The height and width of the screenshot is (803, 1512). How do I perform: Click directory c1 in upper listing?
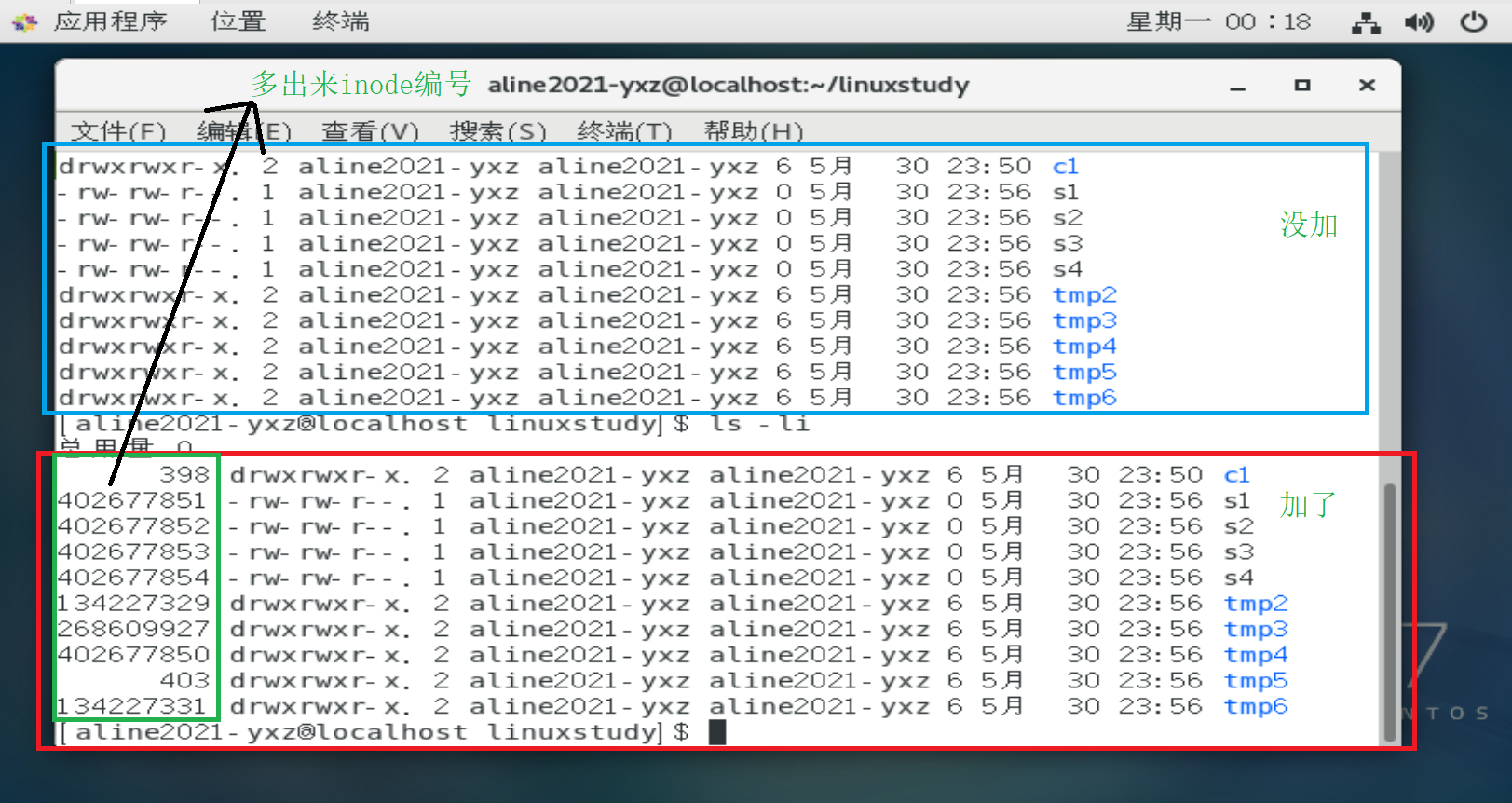[x=1066, y=167]
